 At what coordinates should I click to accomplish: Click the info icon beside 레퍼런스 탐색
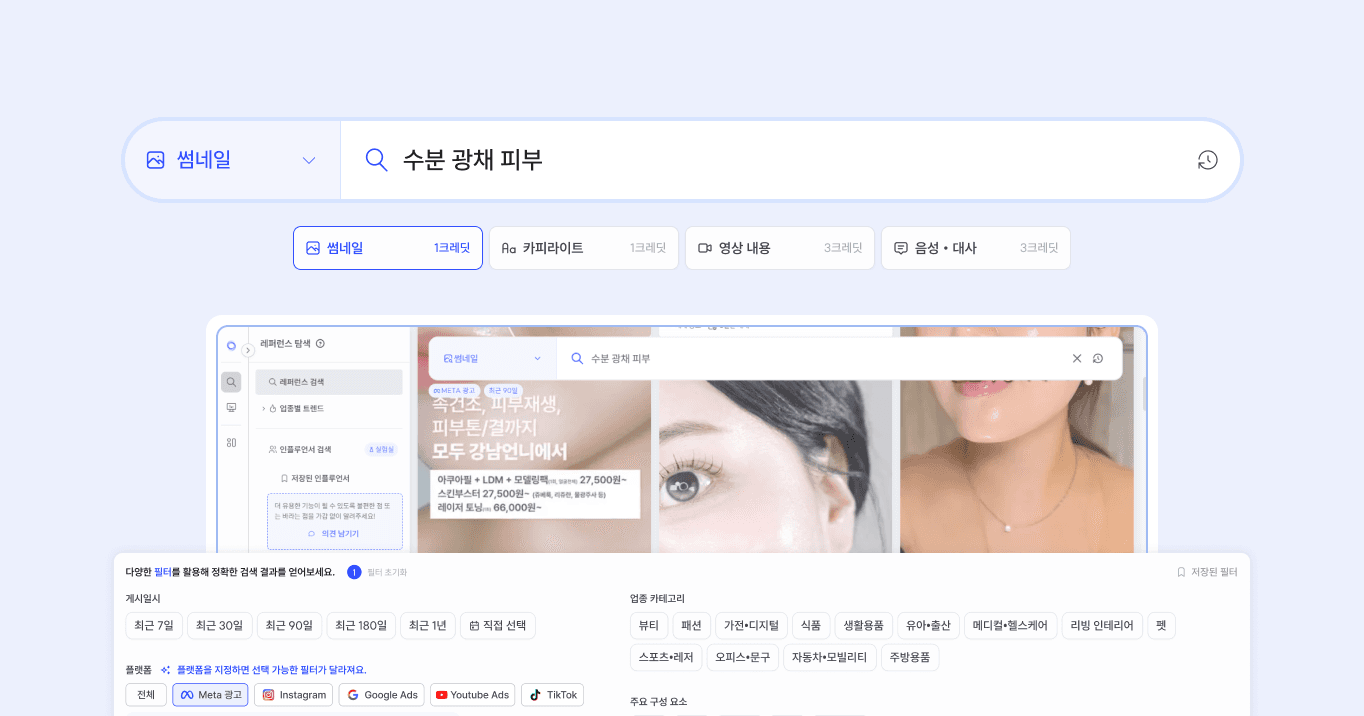point(320,343)
